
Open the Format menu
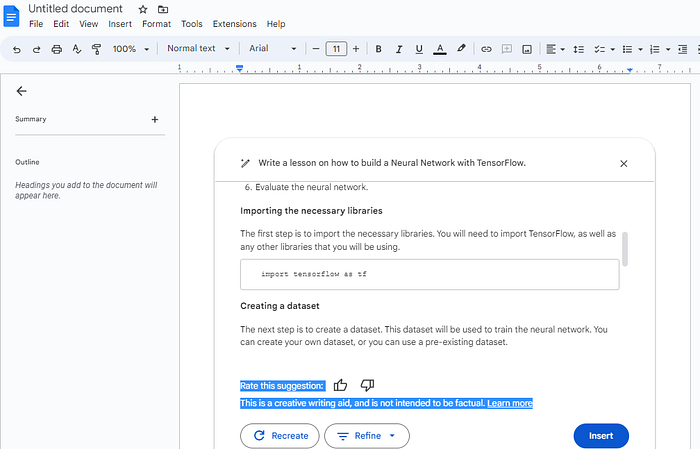tap(156, 24)
